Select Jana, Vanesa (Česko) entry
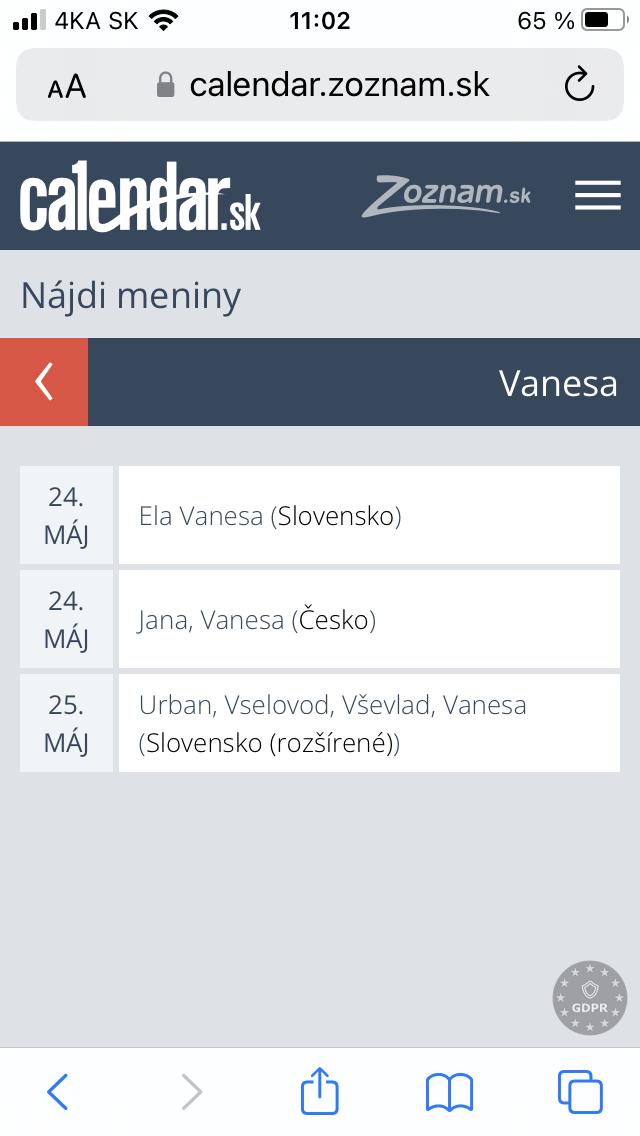Viewport: 640px width, 1136px height. 369,620
